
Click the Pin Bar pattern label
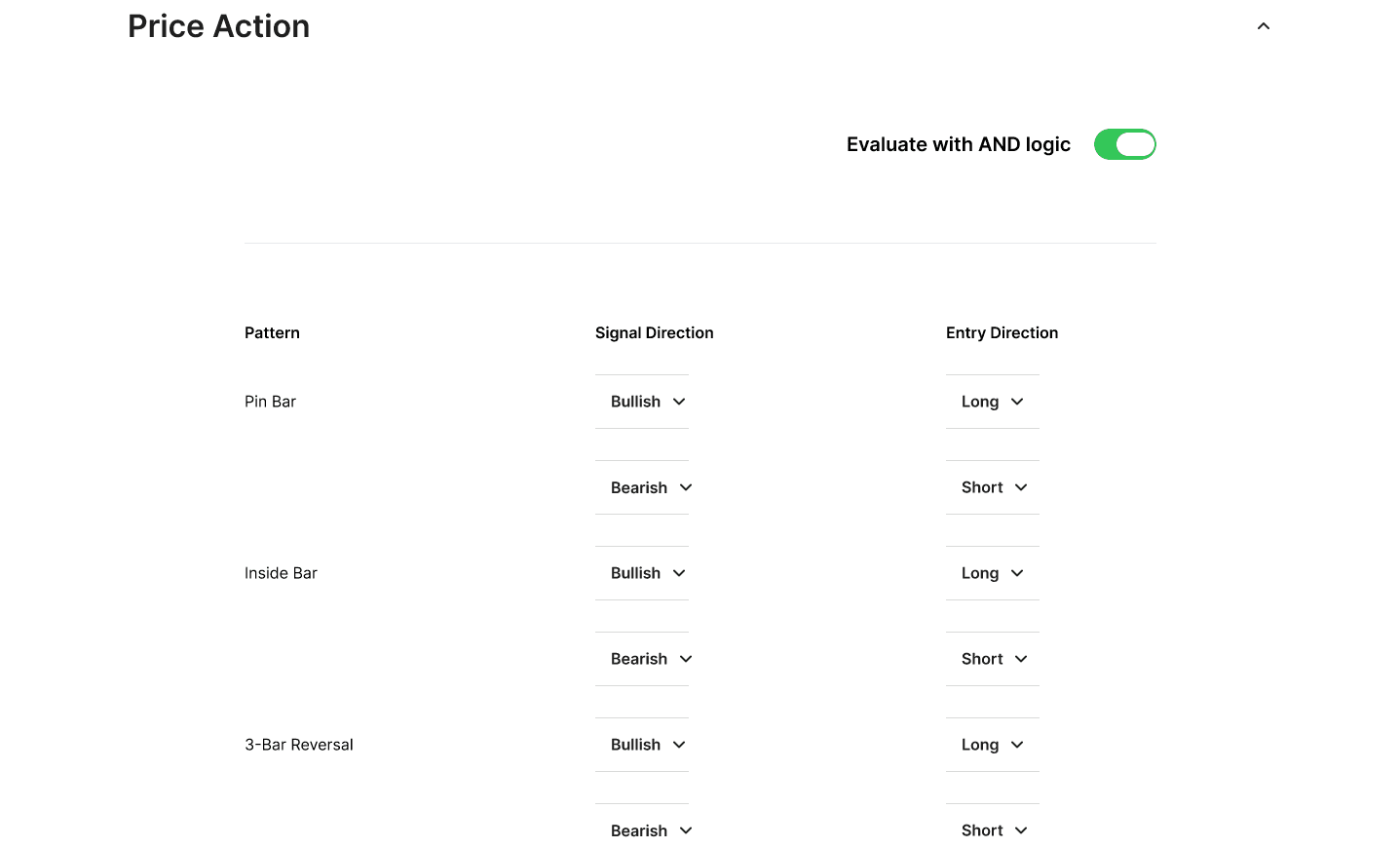(x=270, y=402)
